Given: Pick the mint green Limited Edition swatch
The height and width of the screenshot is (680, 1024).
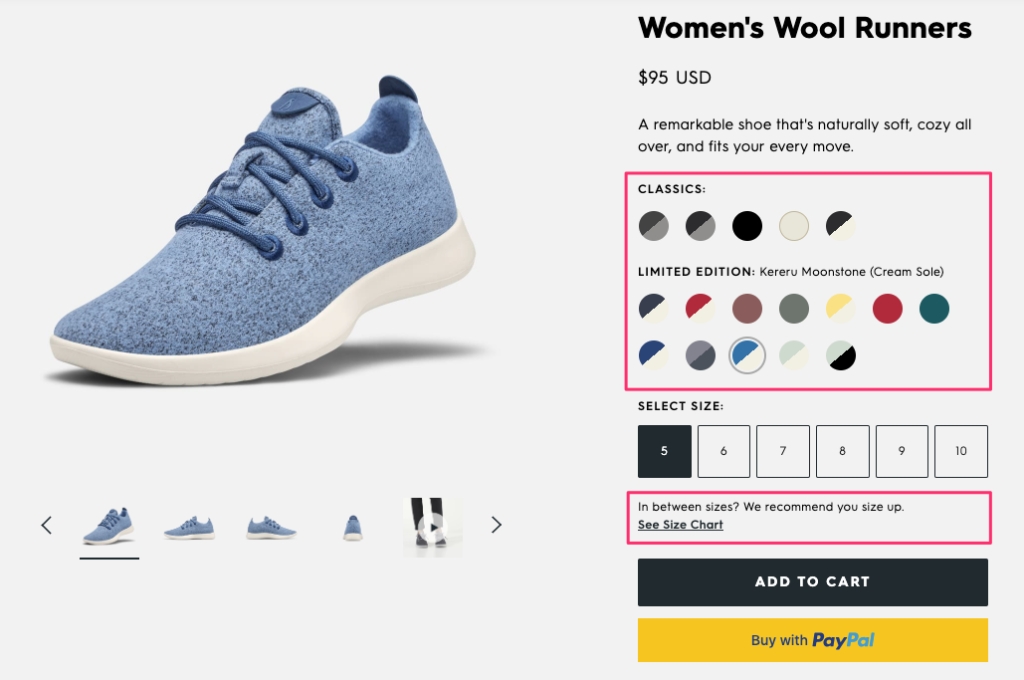Looking at the screenshot, I should 794,355.
